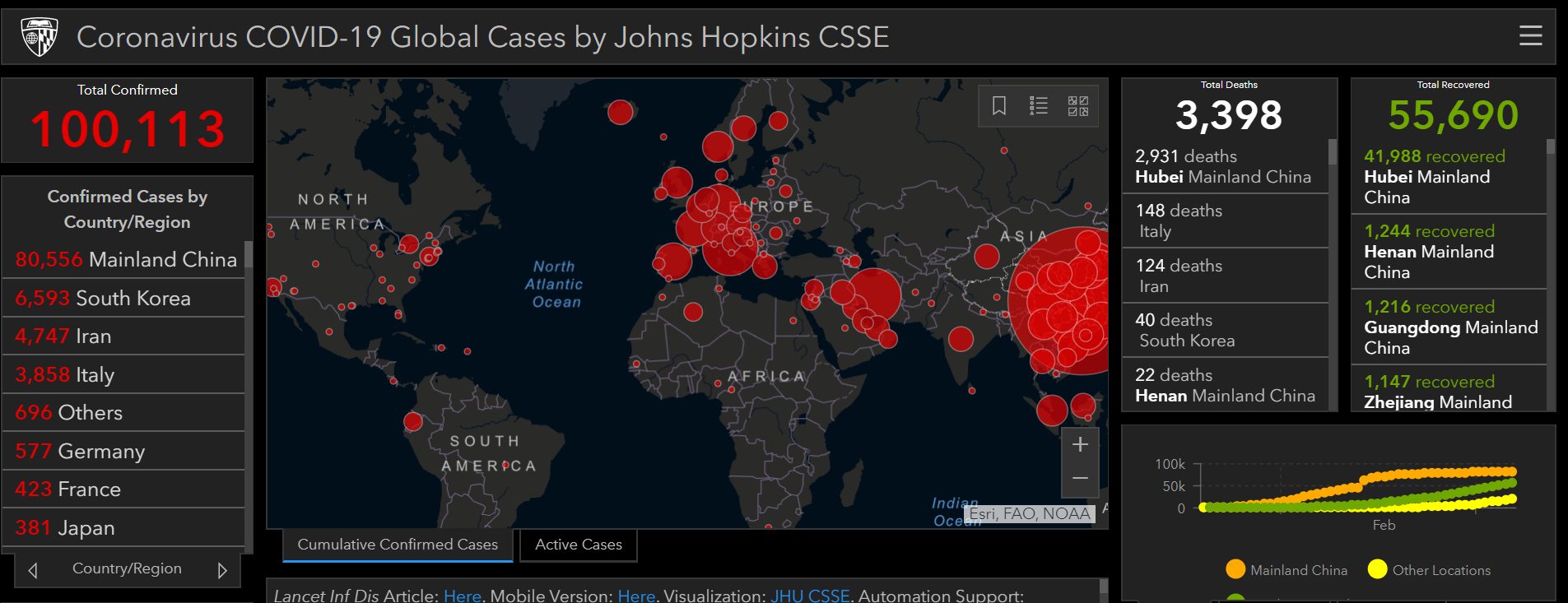Select South Korea in confirmed cases list
Viewport: 1568px width, 603px height.
coord(103,299)
